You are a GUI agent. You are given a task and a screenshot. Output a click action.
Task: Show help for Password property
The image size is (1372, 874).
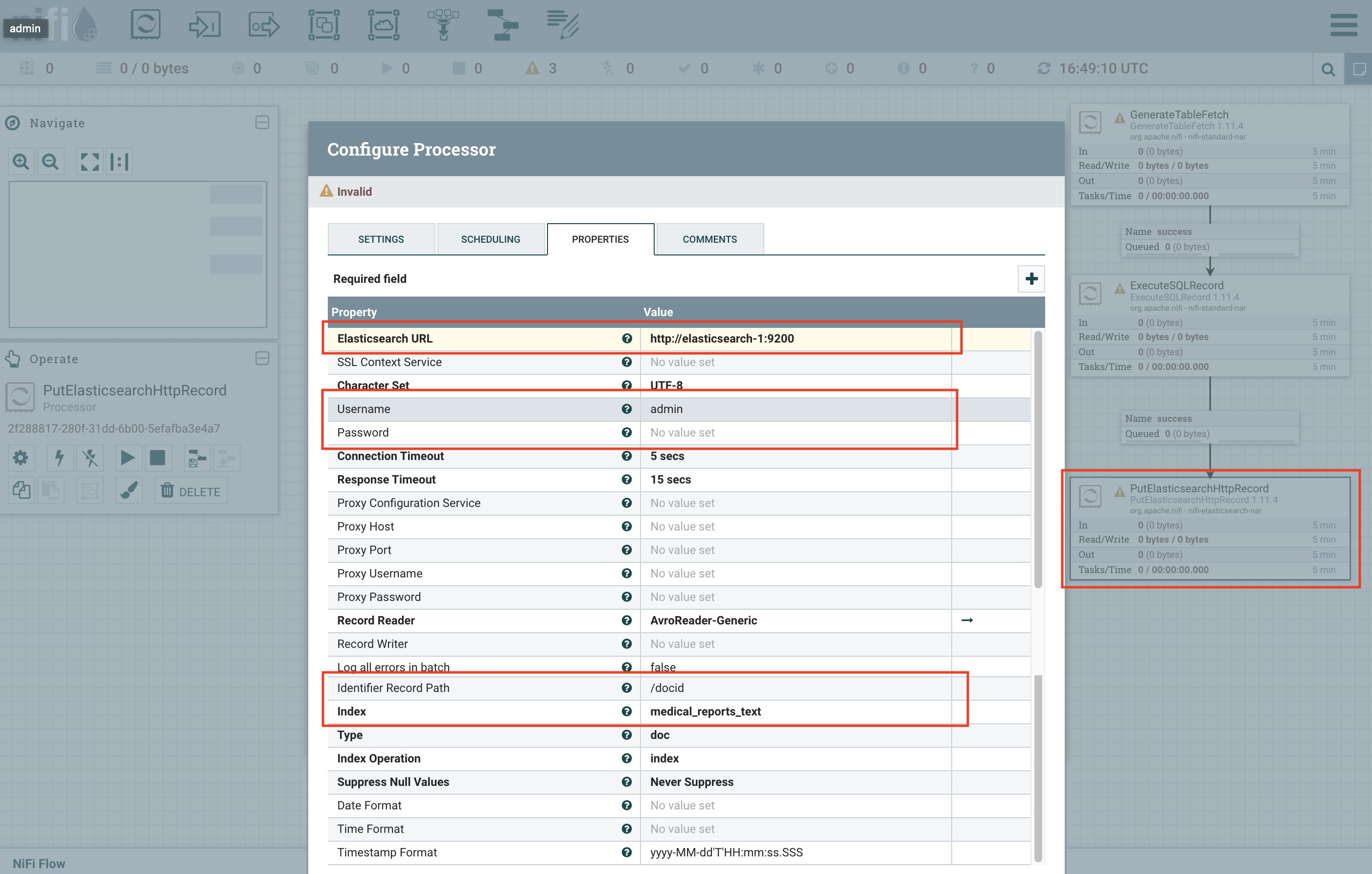tap(627, 433)
